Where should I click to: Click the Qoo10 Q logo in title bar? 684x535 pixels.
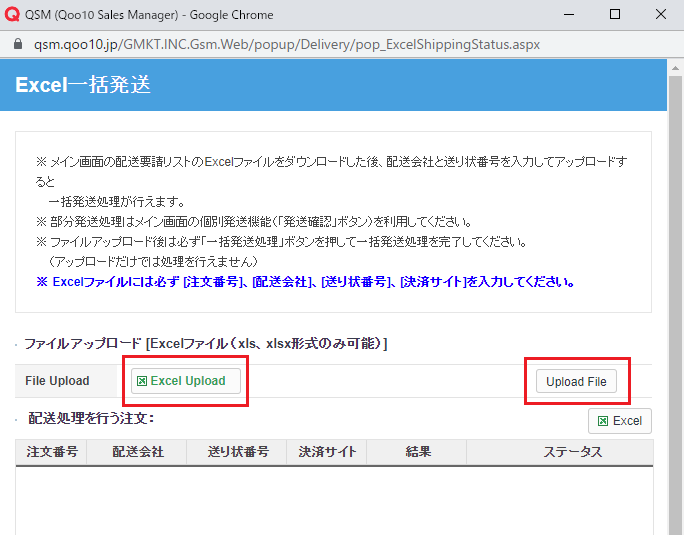pyautogui.click(x=12, y=14)
